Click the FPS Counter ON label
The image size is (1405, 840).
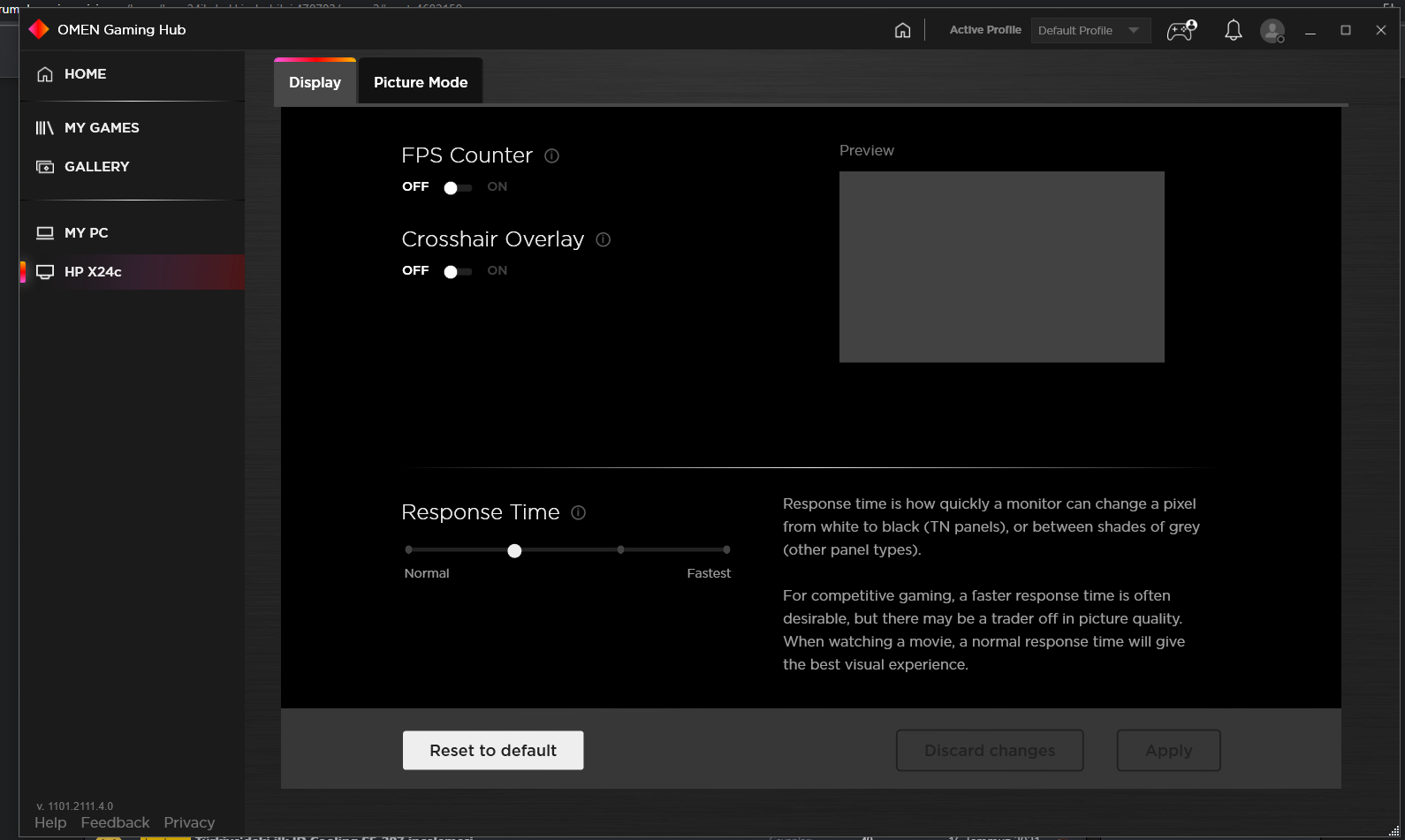497,186
